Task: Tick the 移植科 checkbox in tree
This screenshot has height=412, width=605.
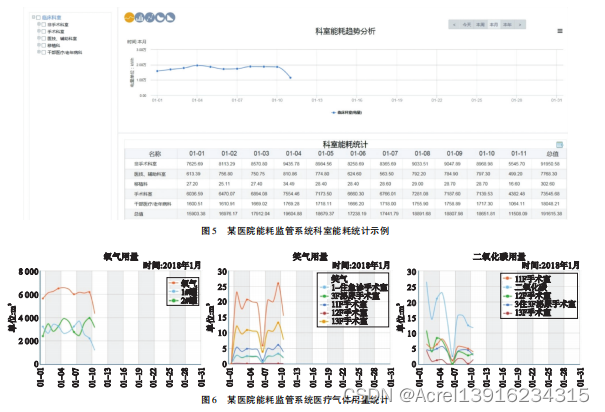Action: click(44, 45)
